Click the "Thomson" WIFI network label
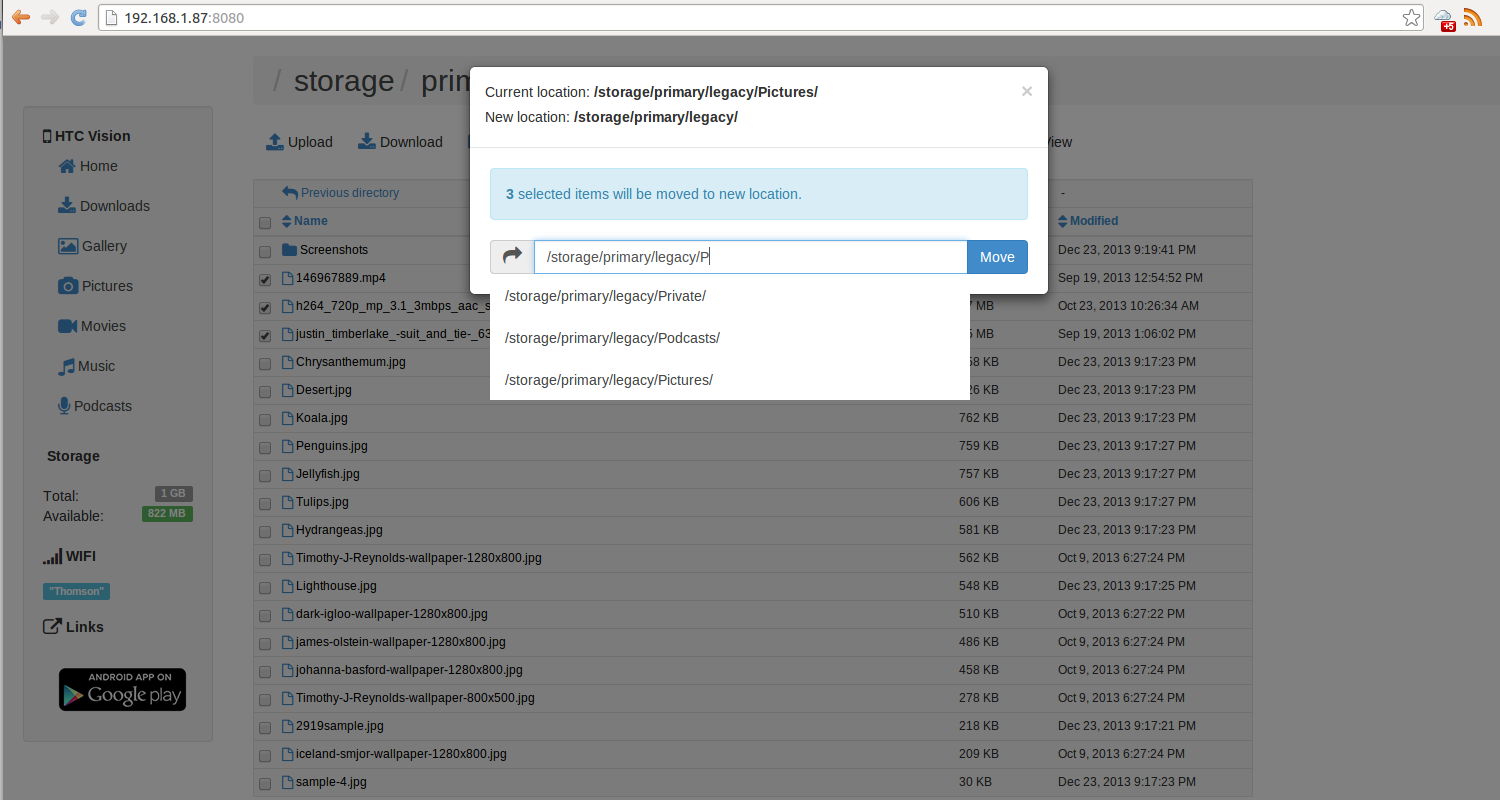Viewport: 1500px width, 800px height. pyautogui.click(x=76, y=591)
